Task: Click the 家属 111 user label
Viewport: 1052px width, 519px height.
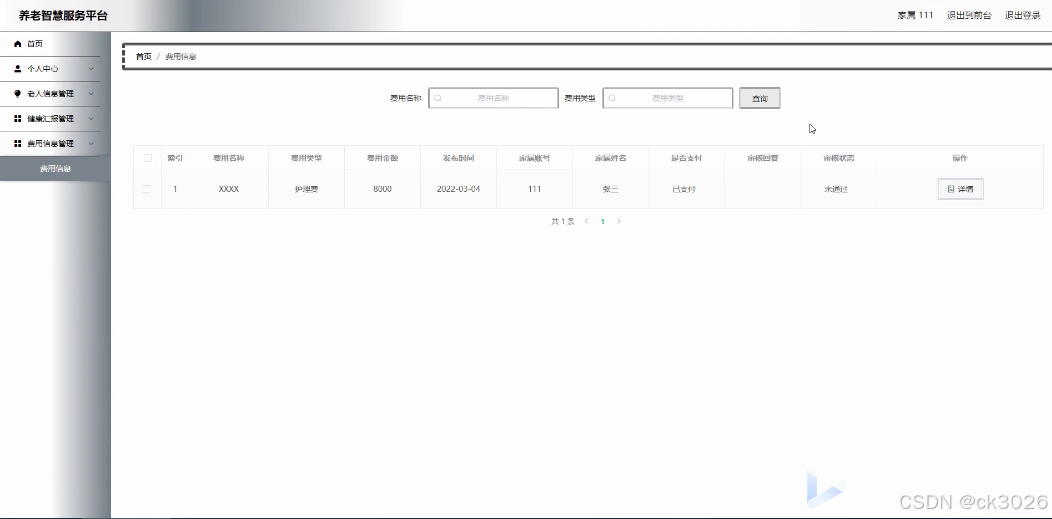Action: (x=915, y=15)
